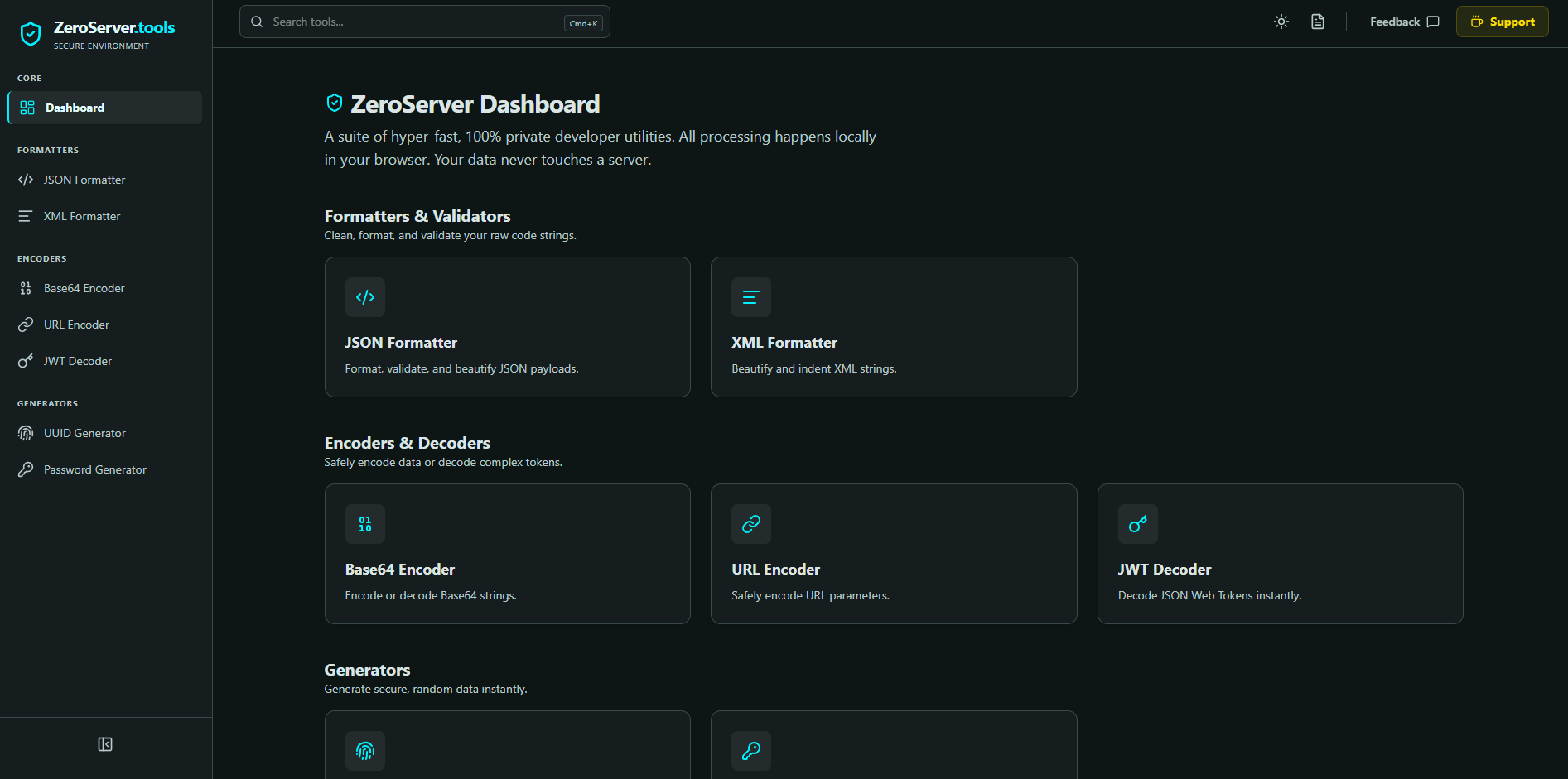
Task: Click the 'Formatters & Validators' section heading
Action: click(x=417, y=216)
